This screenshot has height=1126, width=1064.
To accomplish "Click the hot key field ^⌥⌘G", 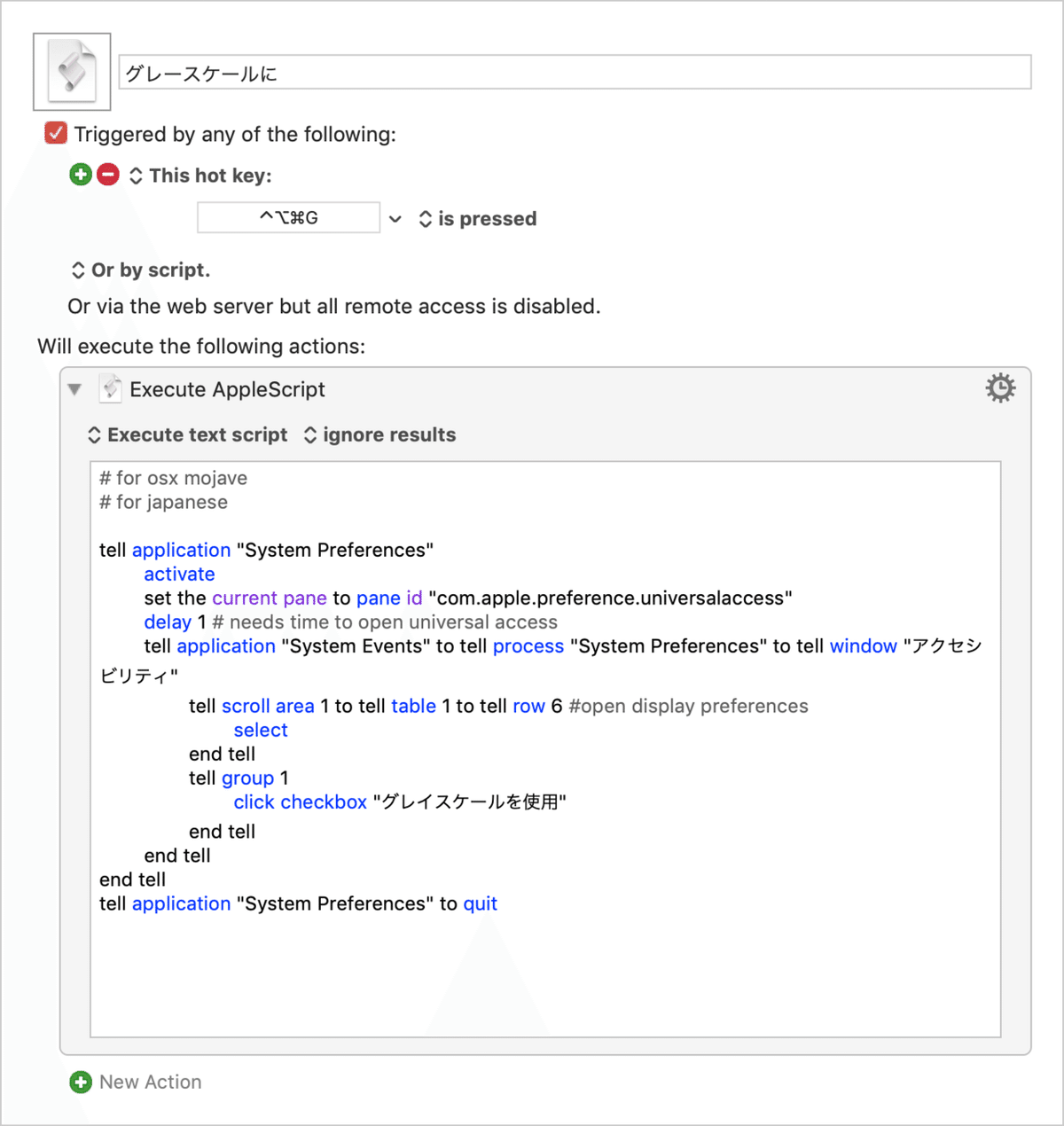I will click(x=288, y=217).
